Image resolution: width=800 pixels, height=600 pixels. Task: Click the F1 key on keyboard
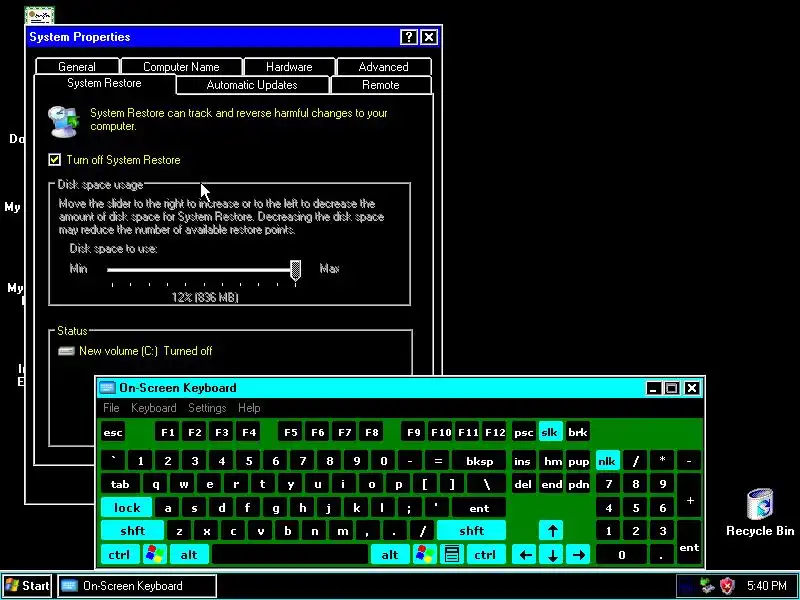coord(168,433)
